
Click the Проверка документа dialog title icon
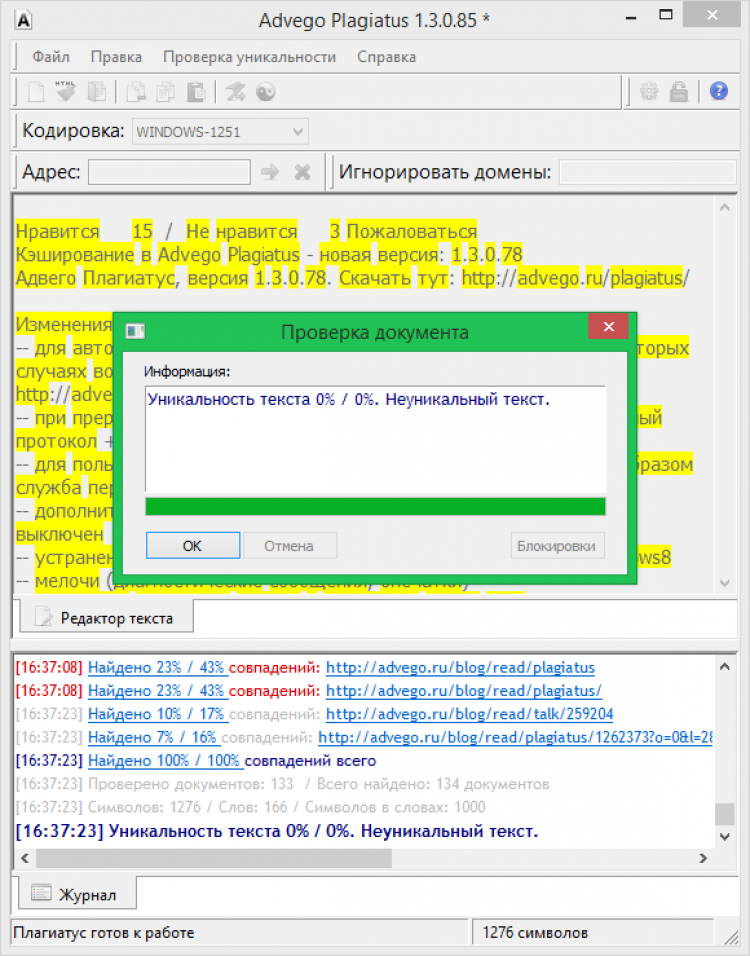click(135, 331)
